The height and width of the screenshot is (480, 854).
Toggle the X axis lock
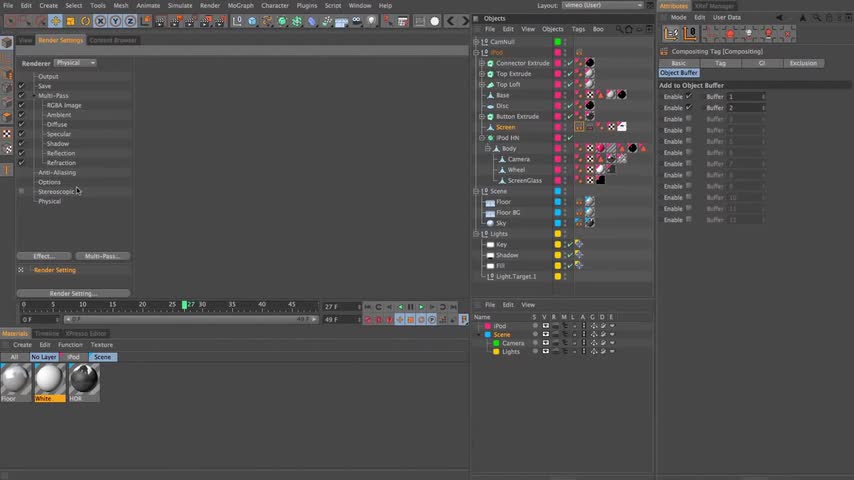pyautogui.click(x=101, y=21)
